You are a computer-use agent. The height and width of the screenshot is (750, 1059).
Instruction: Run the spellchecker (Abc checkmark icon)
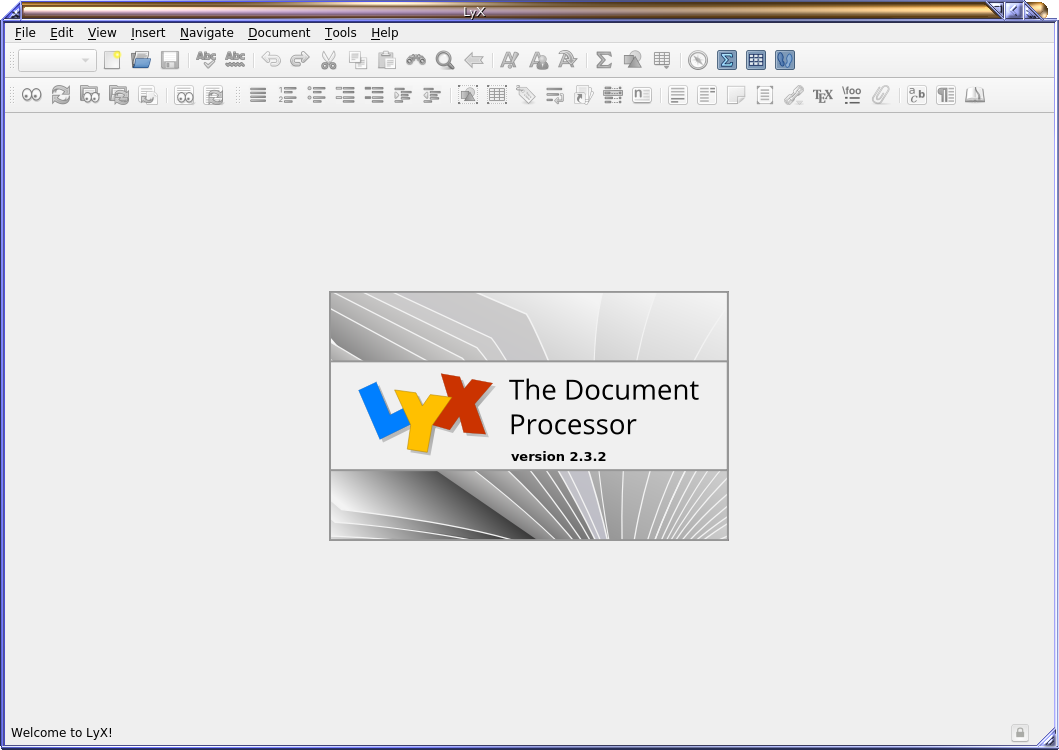pos(206,60)
